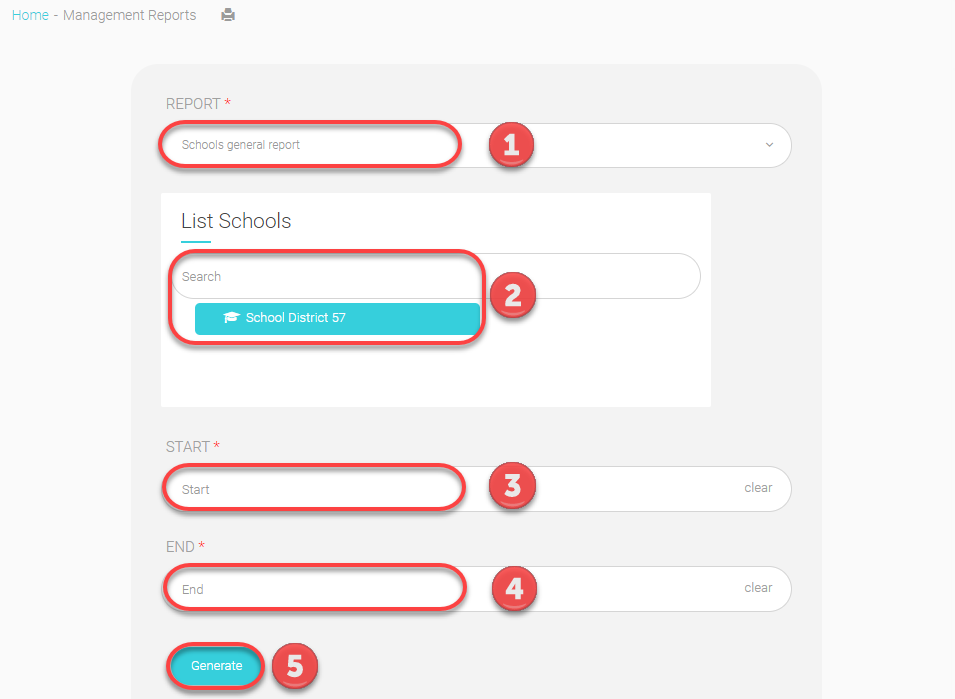Screen dimensions: 955x699
Task: Clear the End field using its clear link
Action: pyautogui.click(x=758, y=588)
